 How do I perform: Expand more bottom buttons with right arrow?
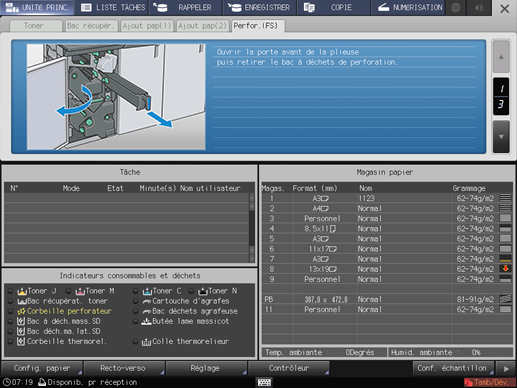pos(506,369)
